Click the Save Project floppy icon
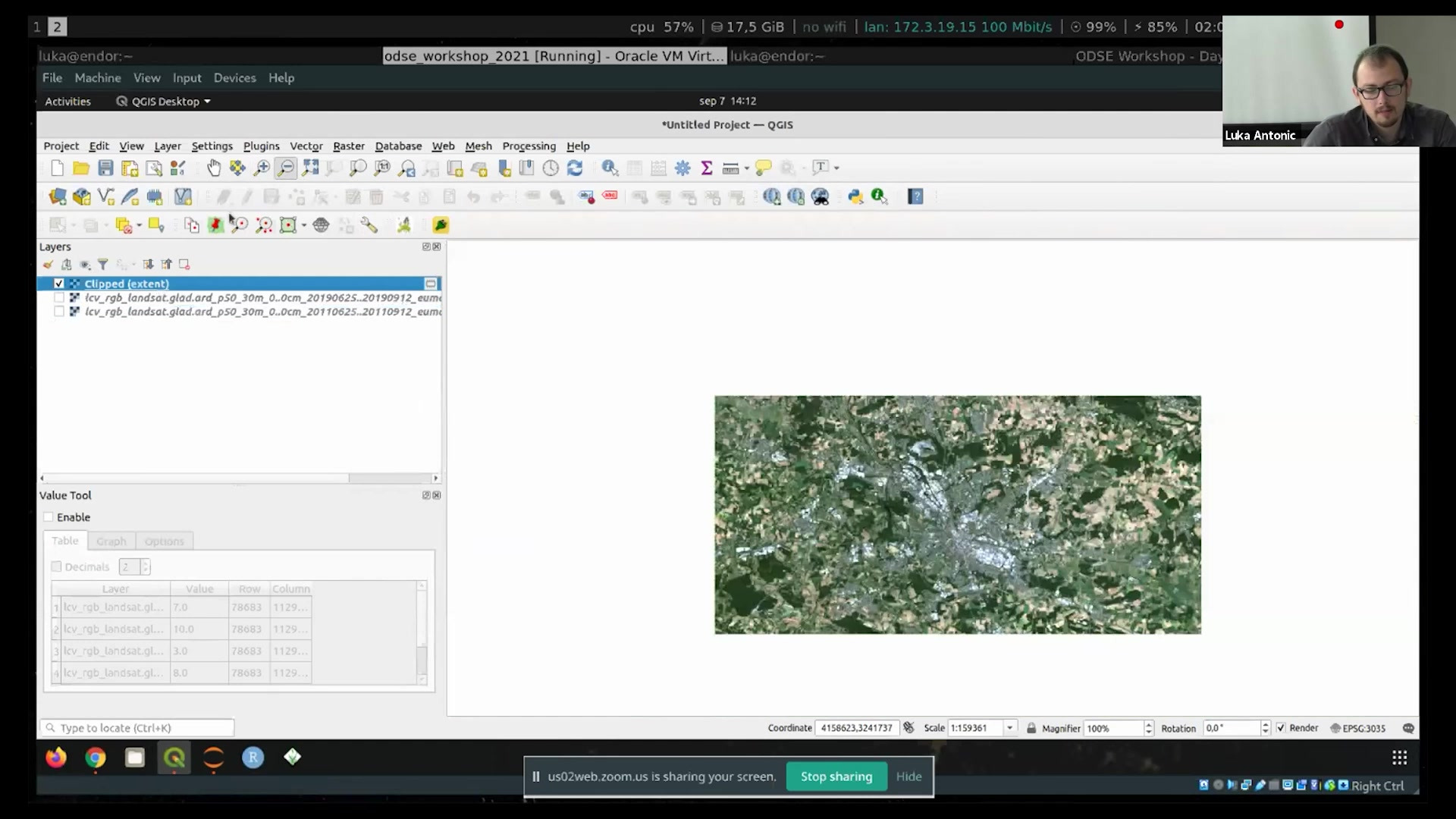The image size is (1456, 819). pos(105,168)
